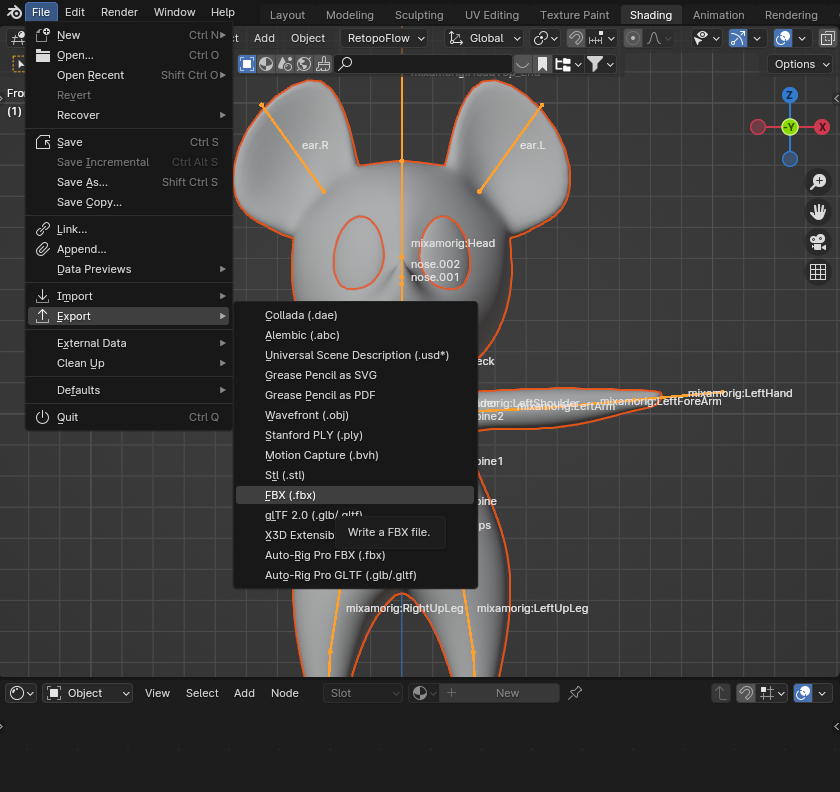Open the viewport Object menu

(x=308, y=38)
